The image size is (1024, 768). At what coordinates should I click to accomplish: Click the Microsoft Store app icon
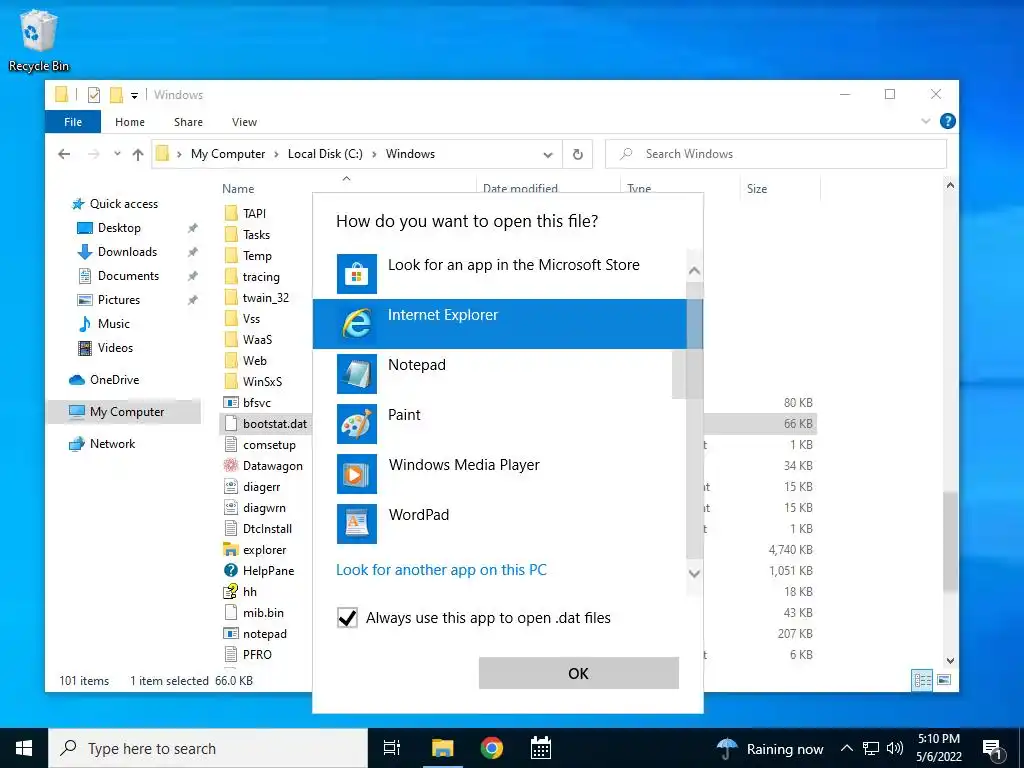[x=357, y=274]
